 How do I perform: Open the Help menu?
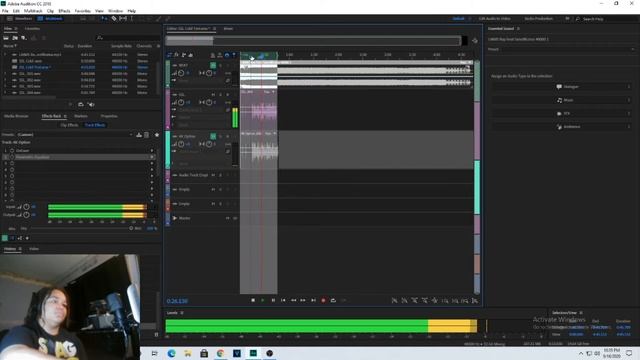click(131, 11)
